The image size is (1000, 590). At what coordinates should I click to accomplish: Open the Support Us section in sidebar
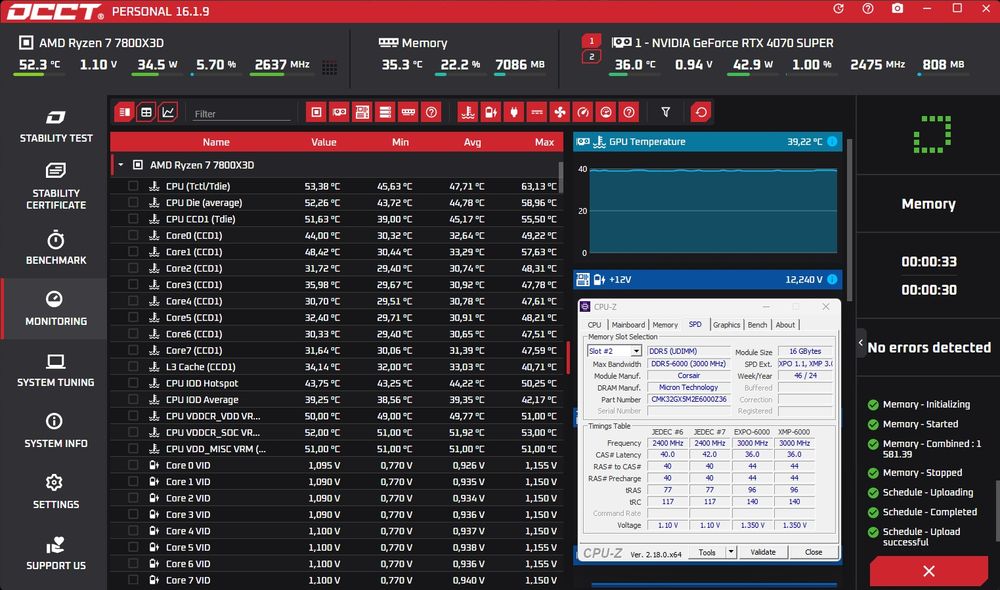click(55, 553)
